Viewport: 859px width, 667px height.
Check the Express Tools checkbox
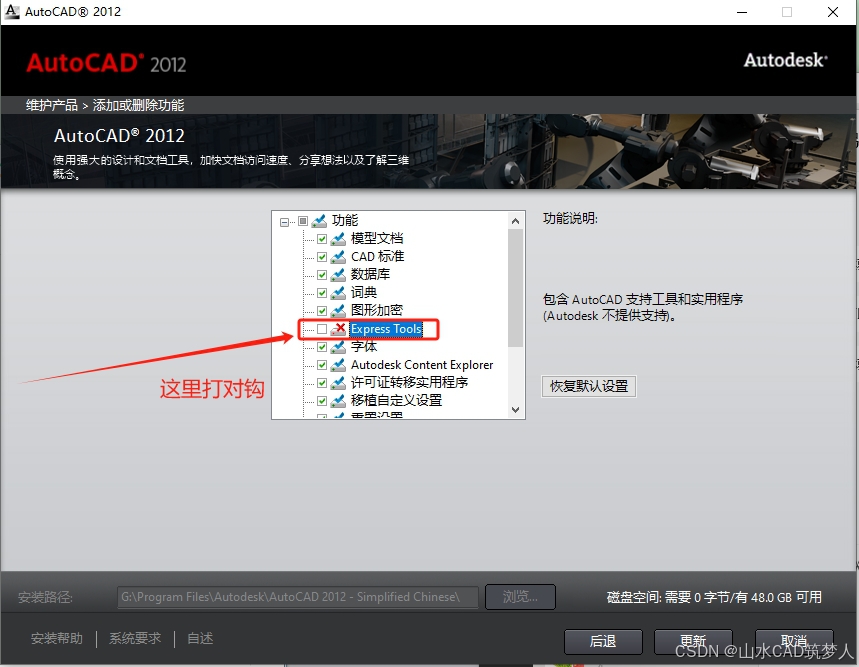[x=322, y=329]
